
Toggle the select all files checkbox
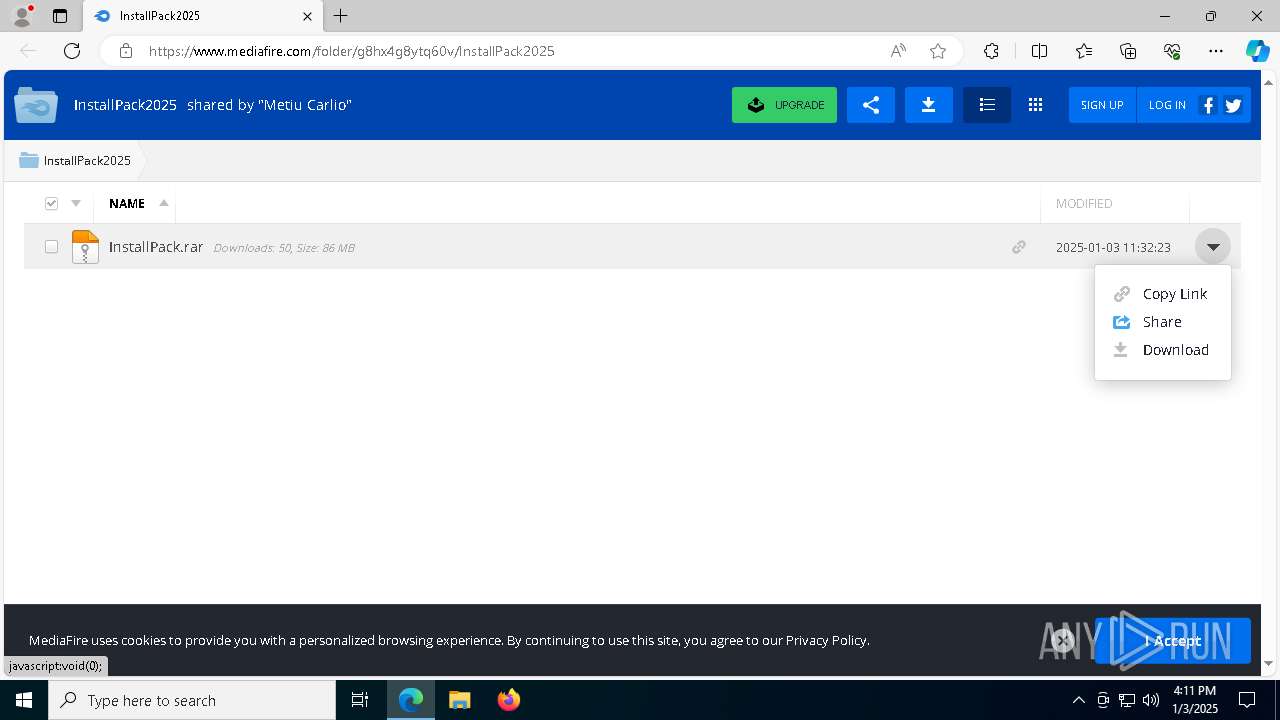[x=52, y=204]
